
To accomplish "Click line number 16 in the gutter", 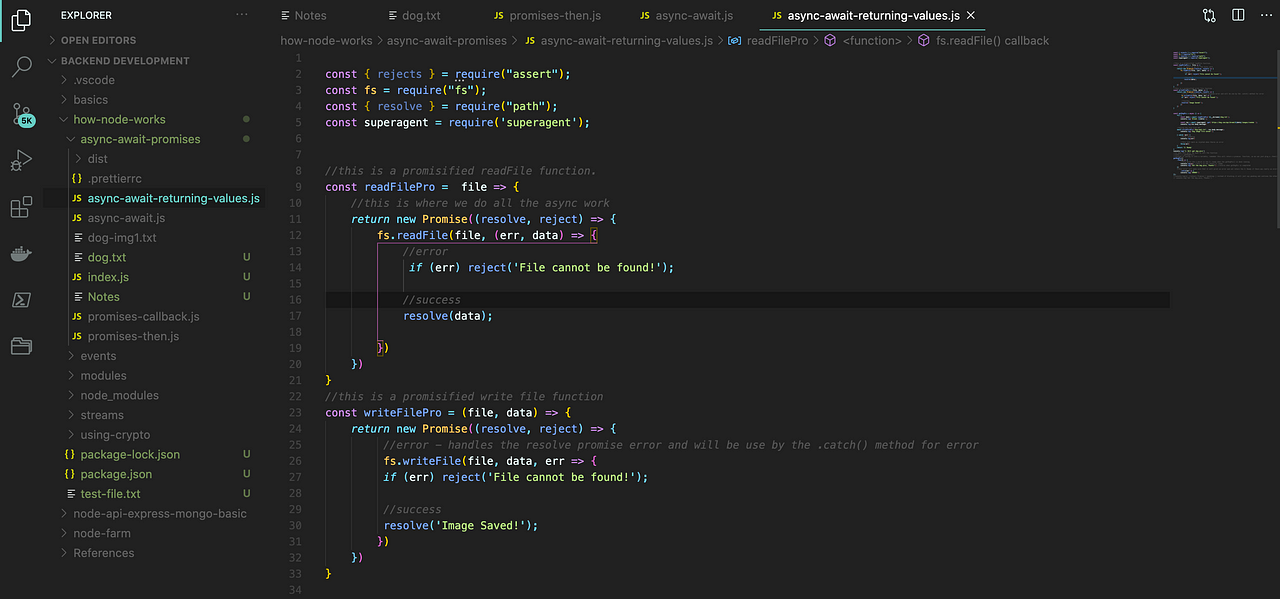I will tap(295, 300).
